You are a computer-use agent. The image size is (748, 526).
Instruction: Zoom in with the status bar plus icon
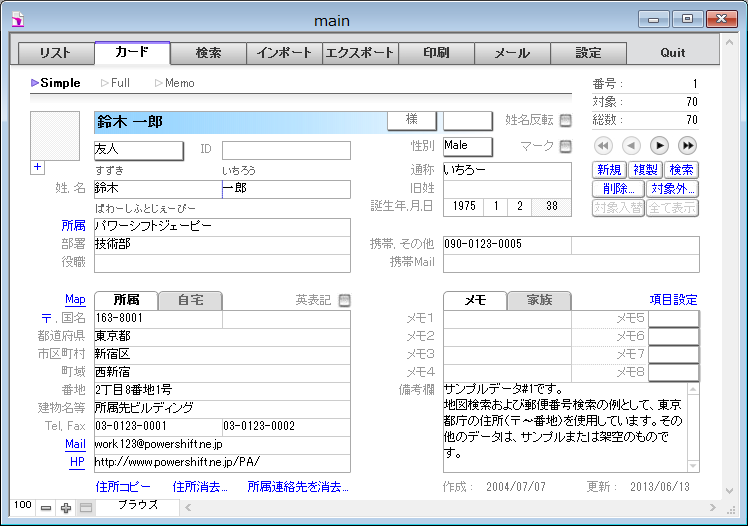(66, 508)
